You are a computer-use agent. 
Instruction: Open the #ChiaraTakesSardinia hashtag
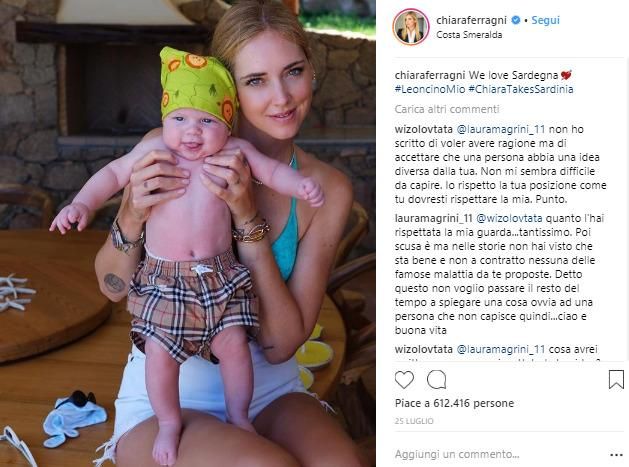coord(521,89)
